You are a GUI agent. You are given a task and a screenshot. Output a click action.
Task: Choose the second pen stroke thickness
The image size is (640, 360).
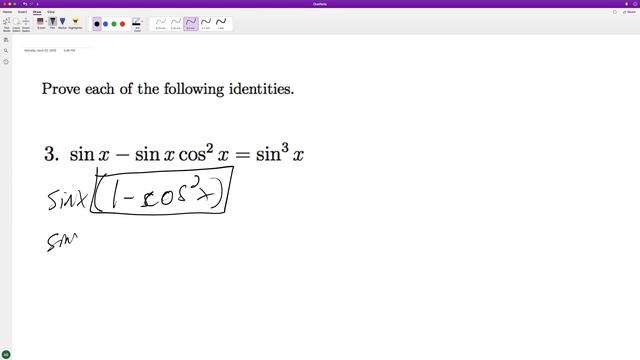pos(176,24)
